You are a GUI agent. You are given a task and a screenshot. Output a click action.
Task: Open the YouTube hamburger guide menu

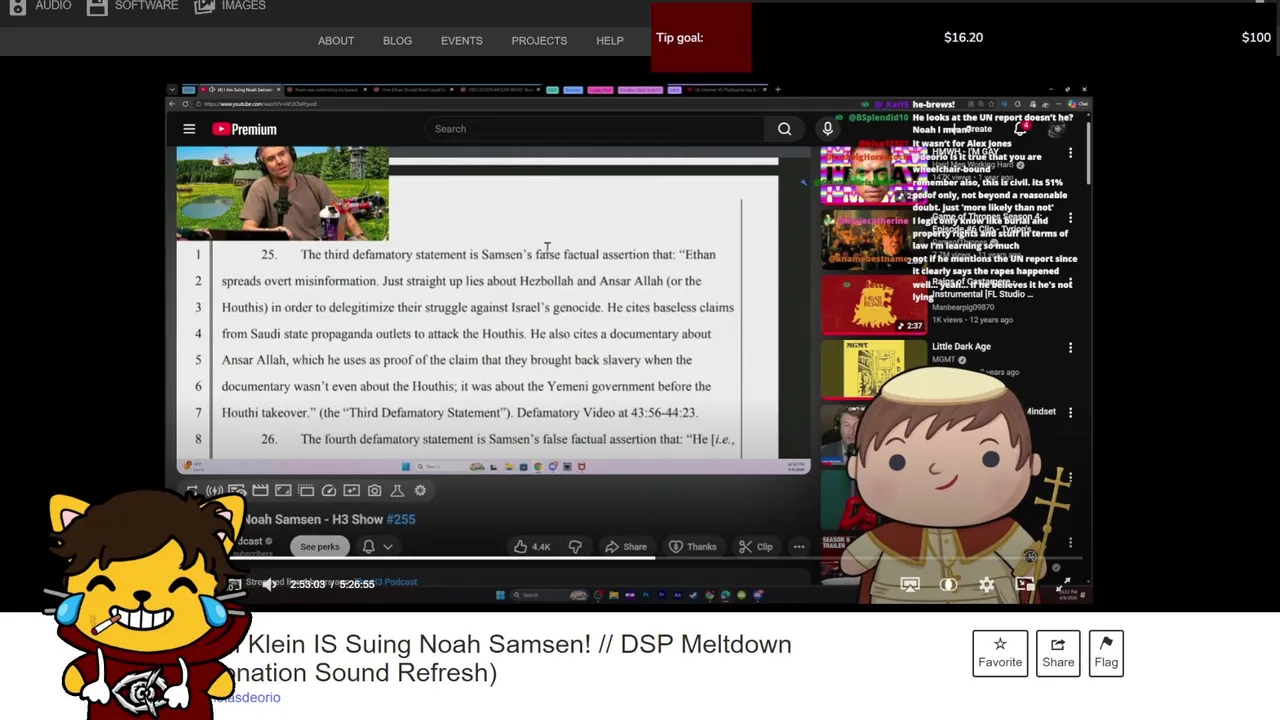coord(189,129)
